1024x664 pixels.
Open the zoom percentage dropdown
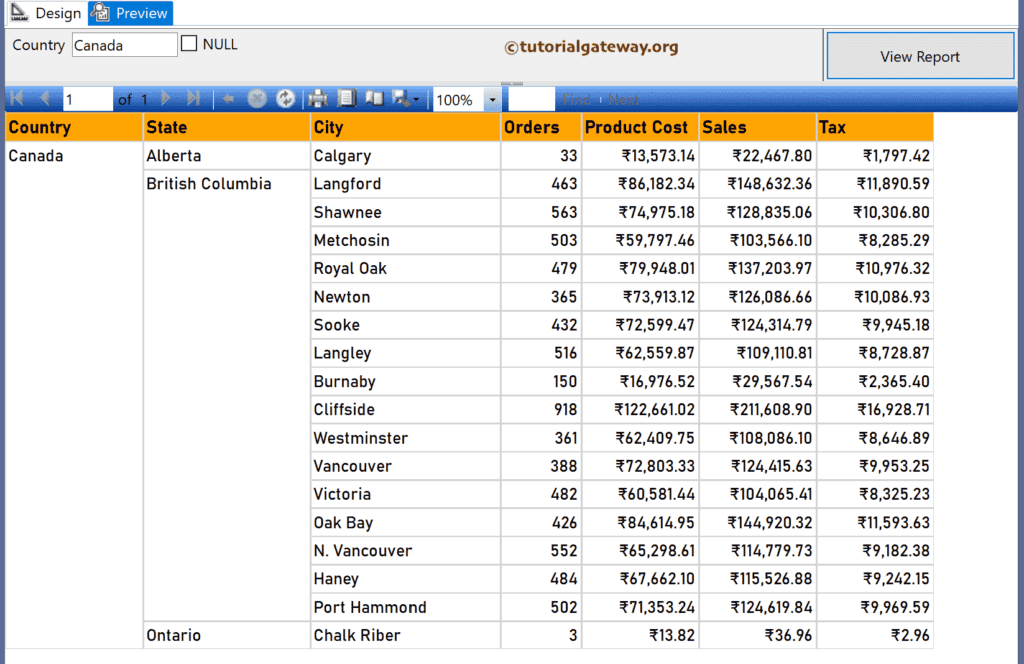point(491,98)
